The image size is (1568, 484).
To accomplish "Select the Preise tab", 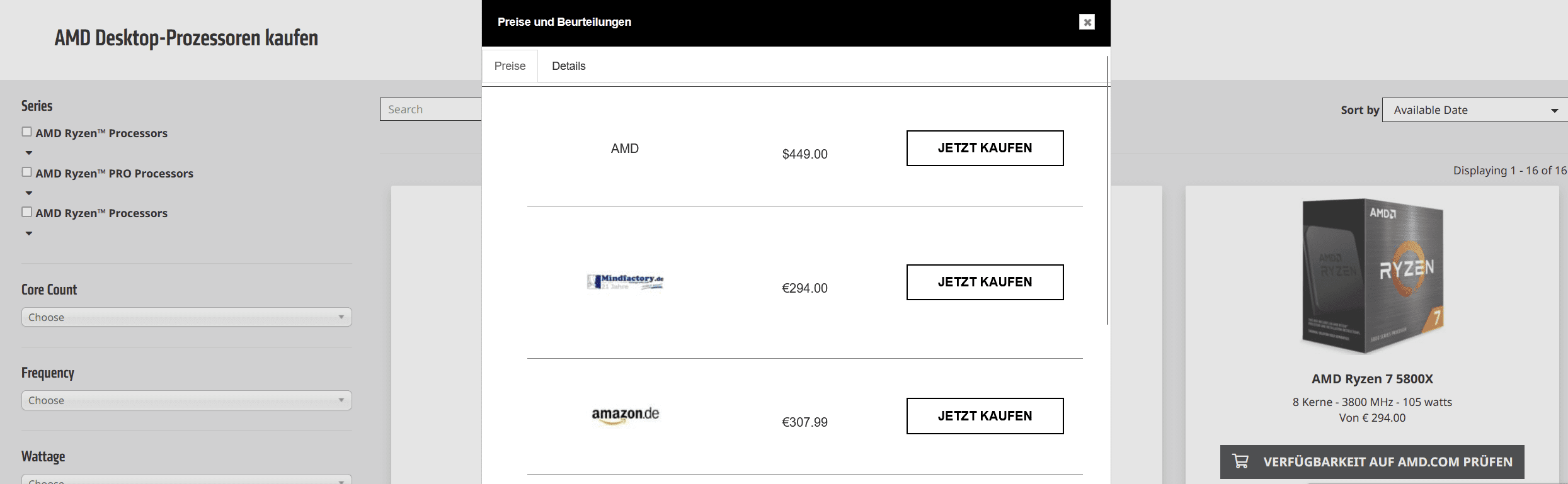I will pos(510,66).
